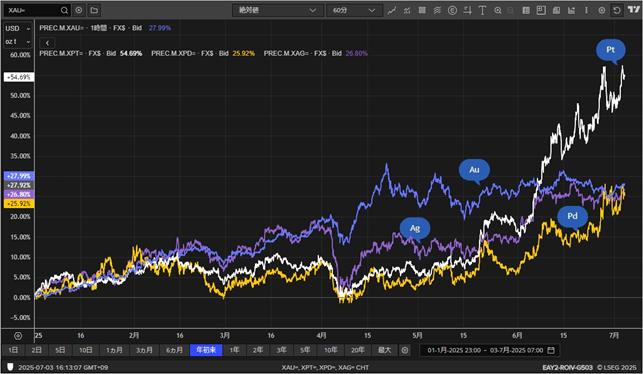Select the 5日 range tab
This screenshot has height=374, width=643.
pos(60,350)
